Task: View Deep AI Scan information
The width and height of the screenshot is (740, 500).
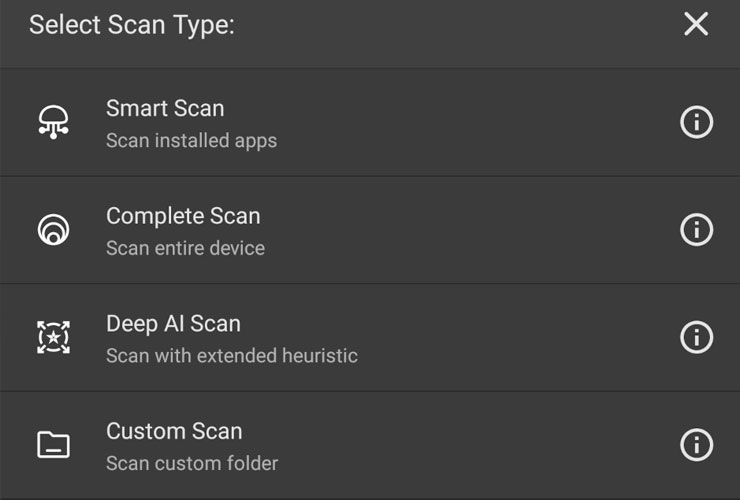Action: click(696, 338)
